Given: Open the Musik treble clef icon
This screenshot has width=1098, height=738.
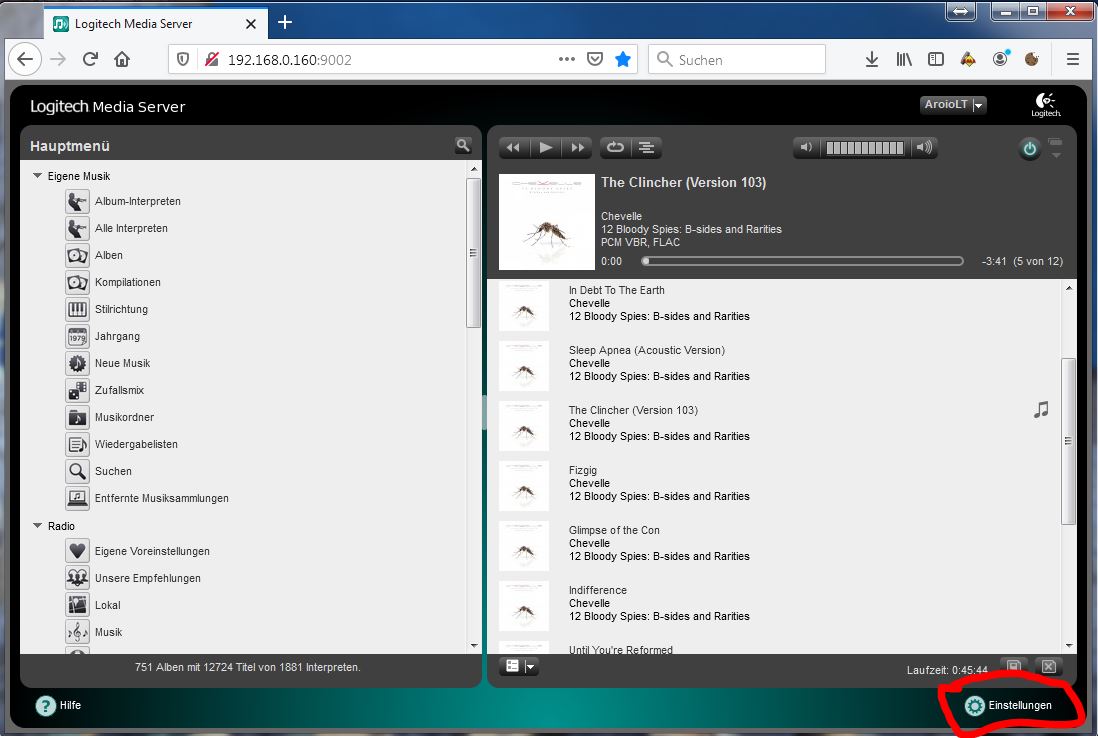Looking at the screenshot, I should tap(77, 632).
